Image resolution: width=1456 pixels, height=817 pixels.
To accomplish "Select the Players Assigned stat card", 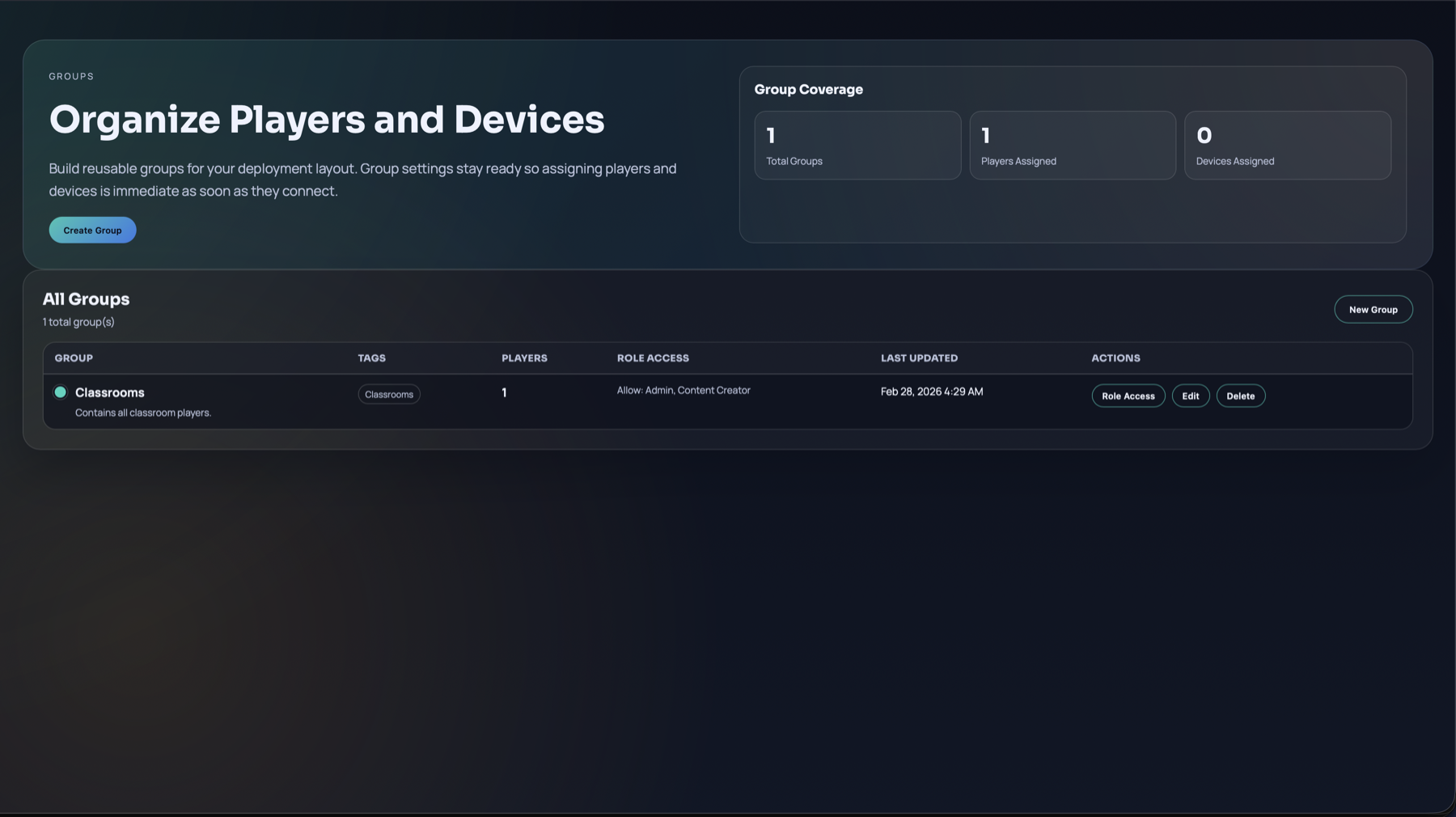I will coord(1073,146).
